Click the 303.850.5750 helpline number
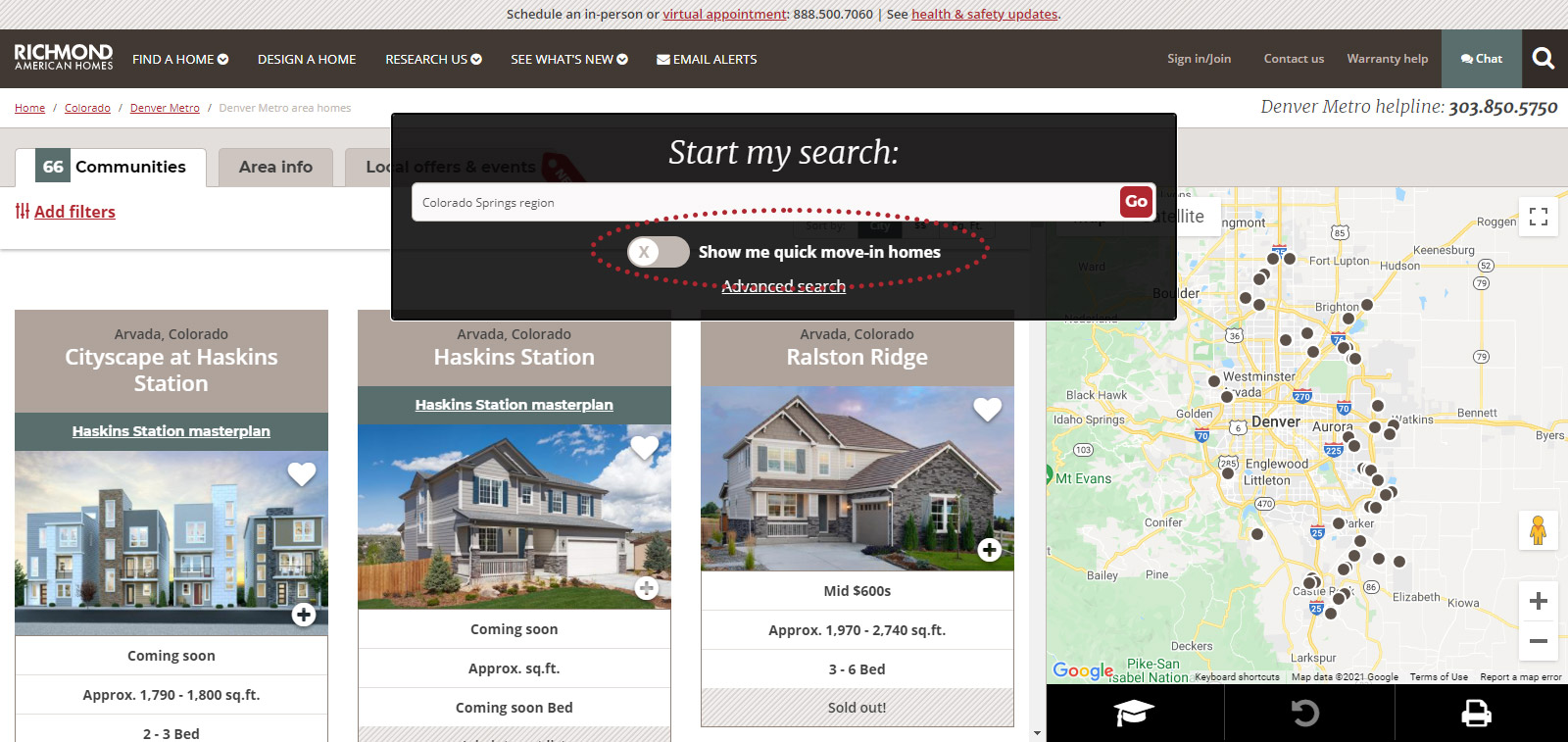 point(1503,107)
